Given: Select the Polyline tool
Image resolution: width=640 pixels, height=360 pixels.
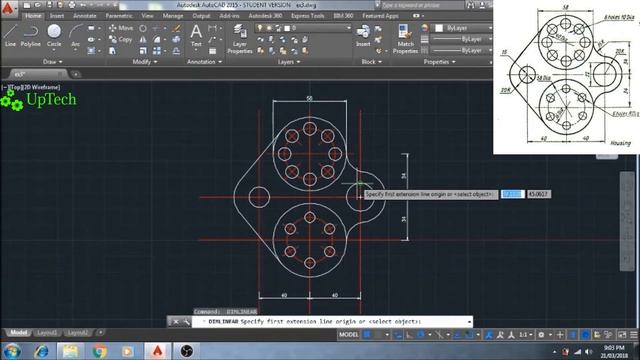Looking at the screenshot, I should point(31,36).
